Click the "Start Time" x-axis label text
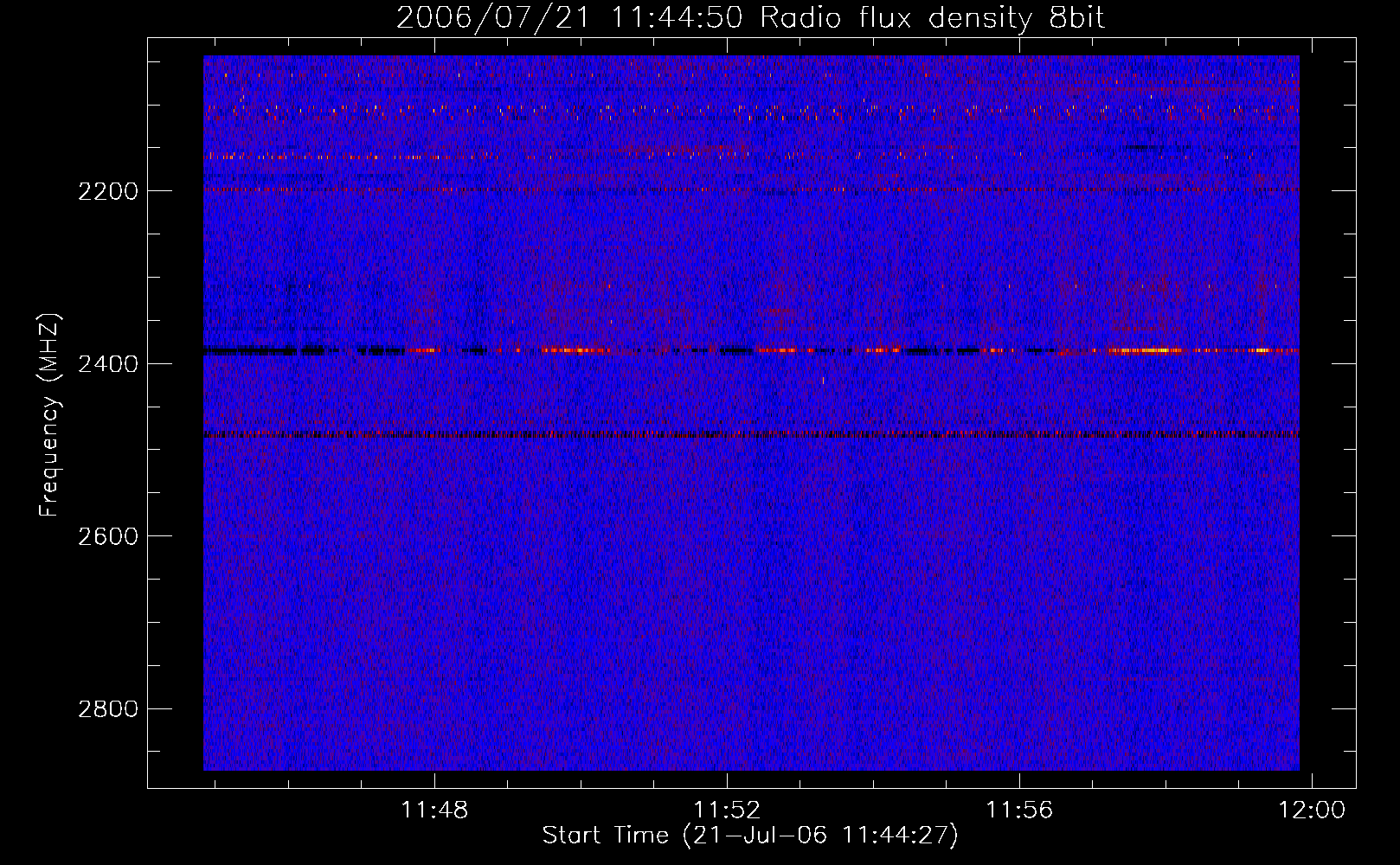This screenshot has width=1400, height=865. coord(605,836)
